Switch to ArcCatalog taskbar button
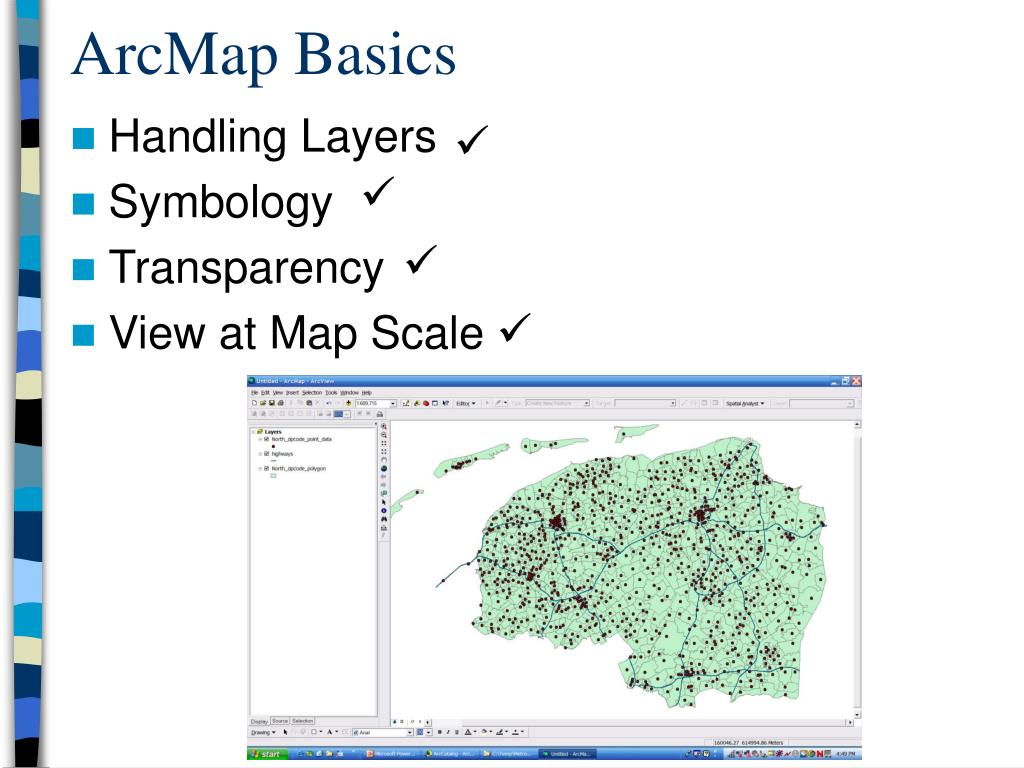The height and width of the screenshot is (768, 1024). tap(450, 754)
